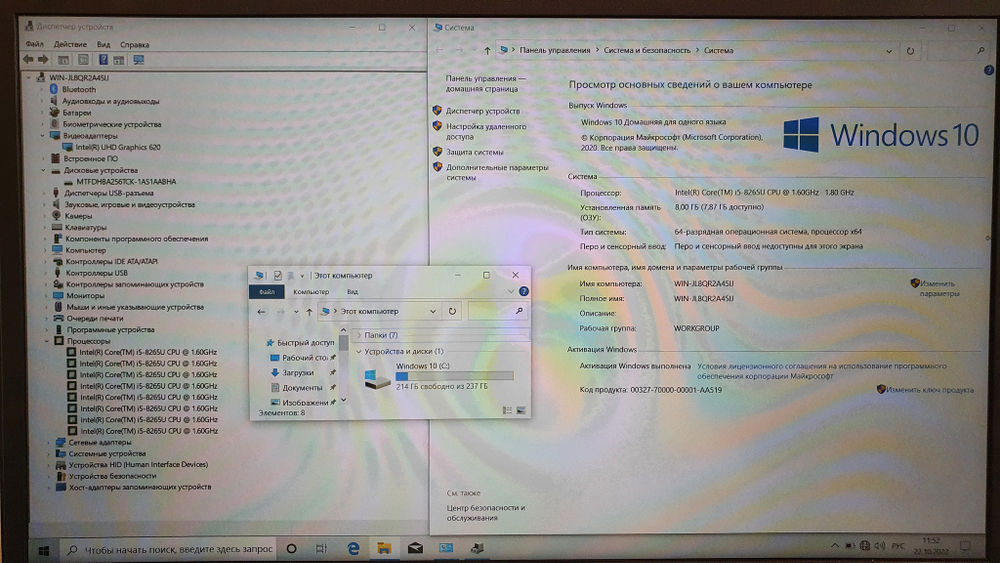Click Изменить параметры link
The height and width of the screenshot is (563, 1000).
click(x=939, y=289)
